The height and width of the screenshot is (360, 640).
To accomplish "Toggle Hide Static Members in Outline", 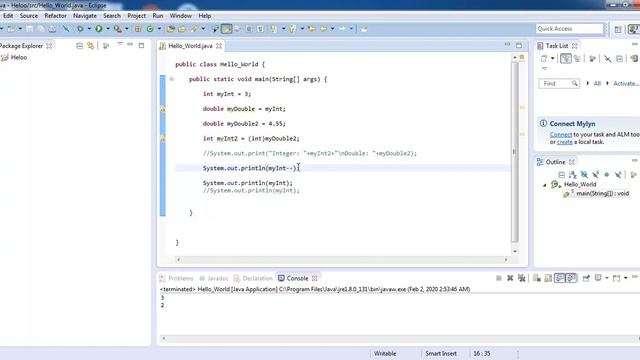I will tap(596, 175).
